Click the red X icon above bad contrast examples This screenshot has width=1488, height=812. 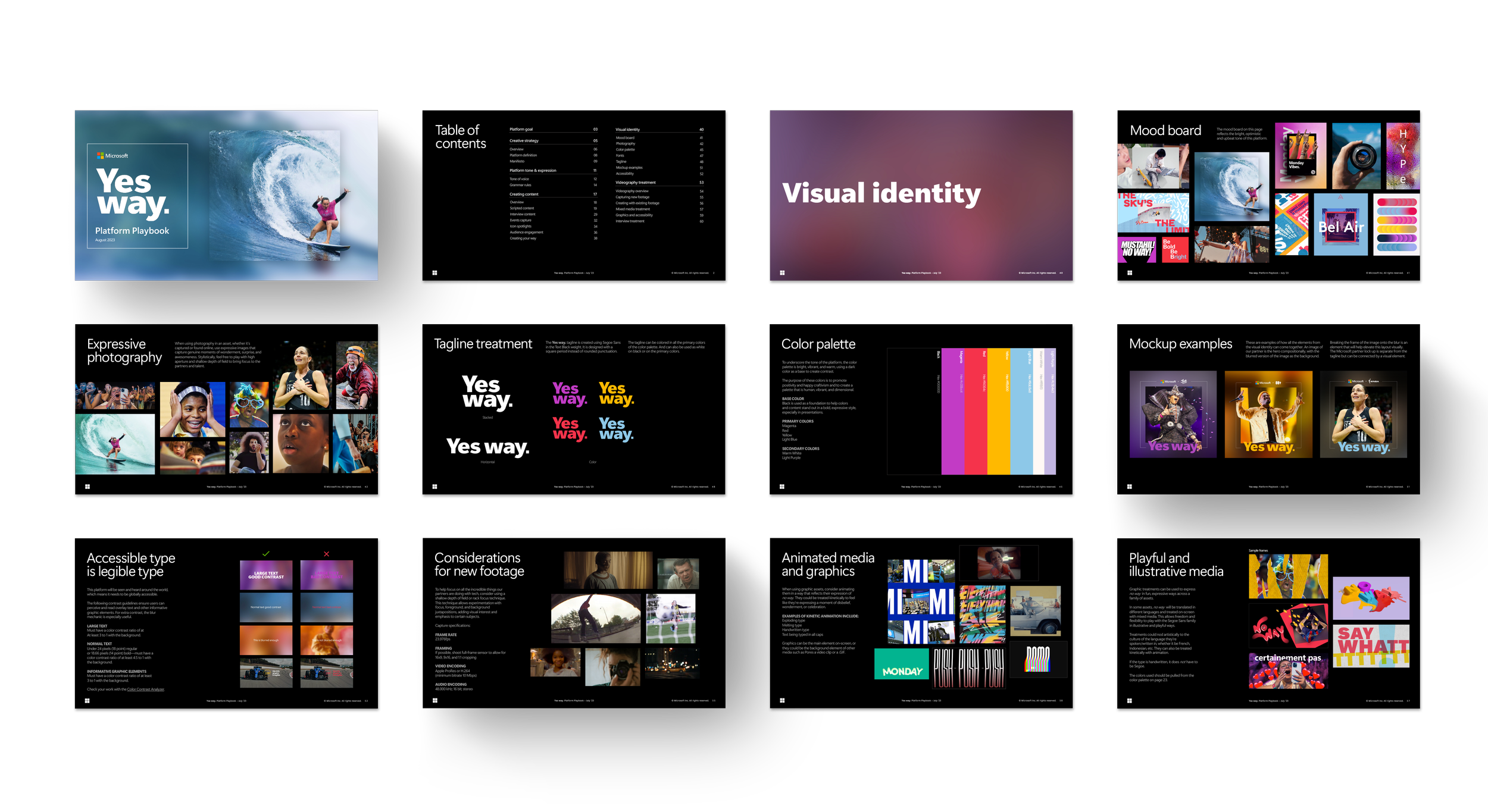pyautogui.click(x=326, y=554)
